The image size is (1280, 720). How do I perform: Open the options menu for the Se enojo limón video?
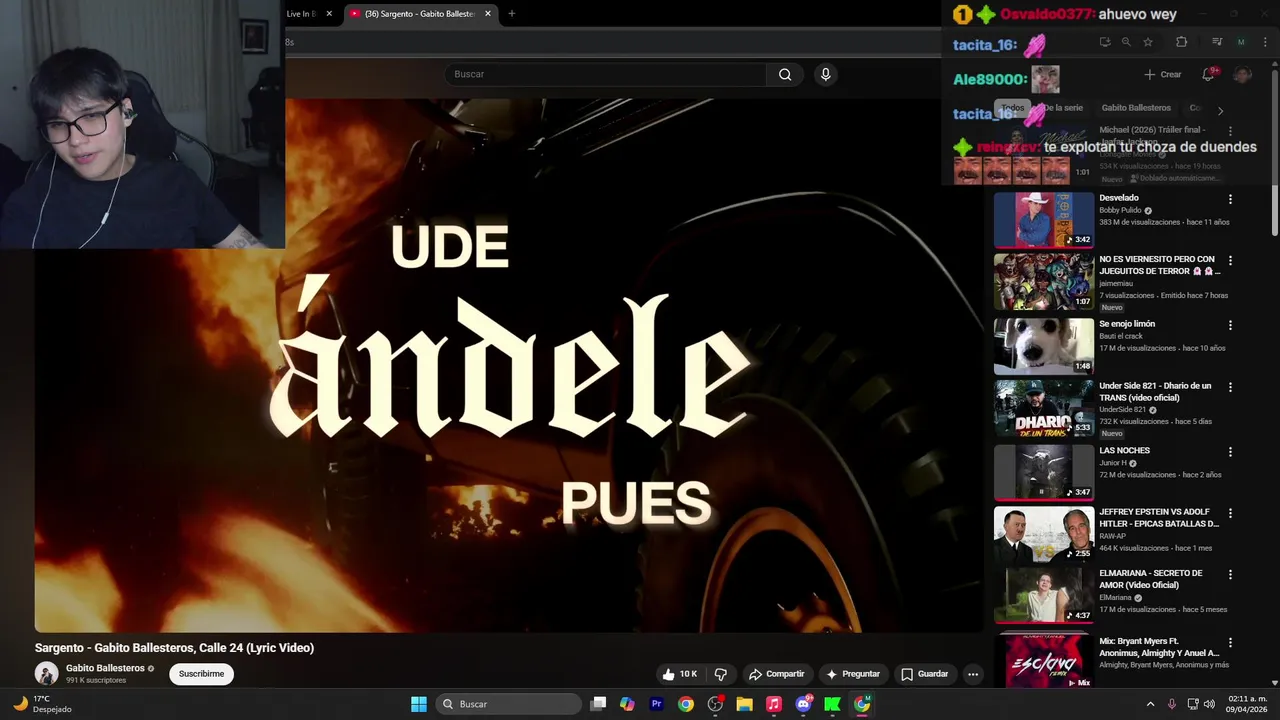pyautogui.click(x=1230, y=325)
